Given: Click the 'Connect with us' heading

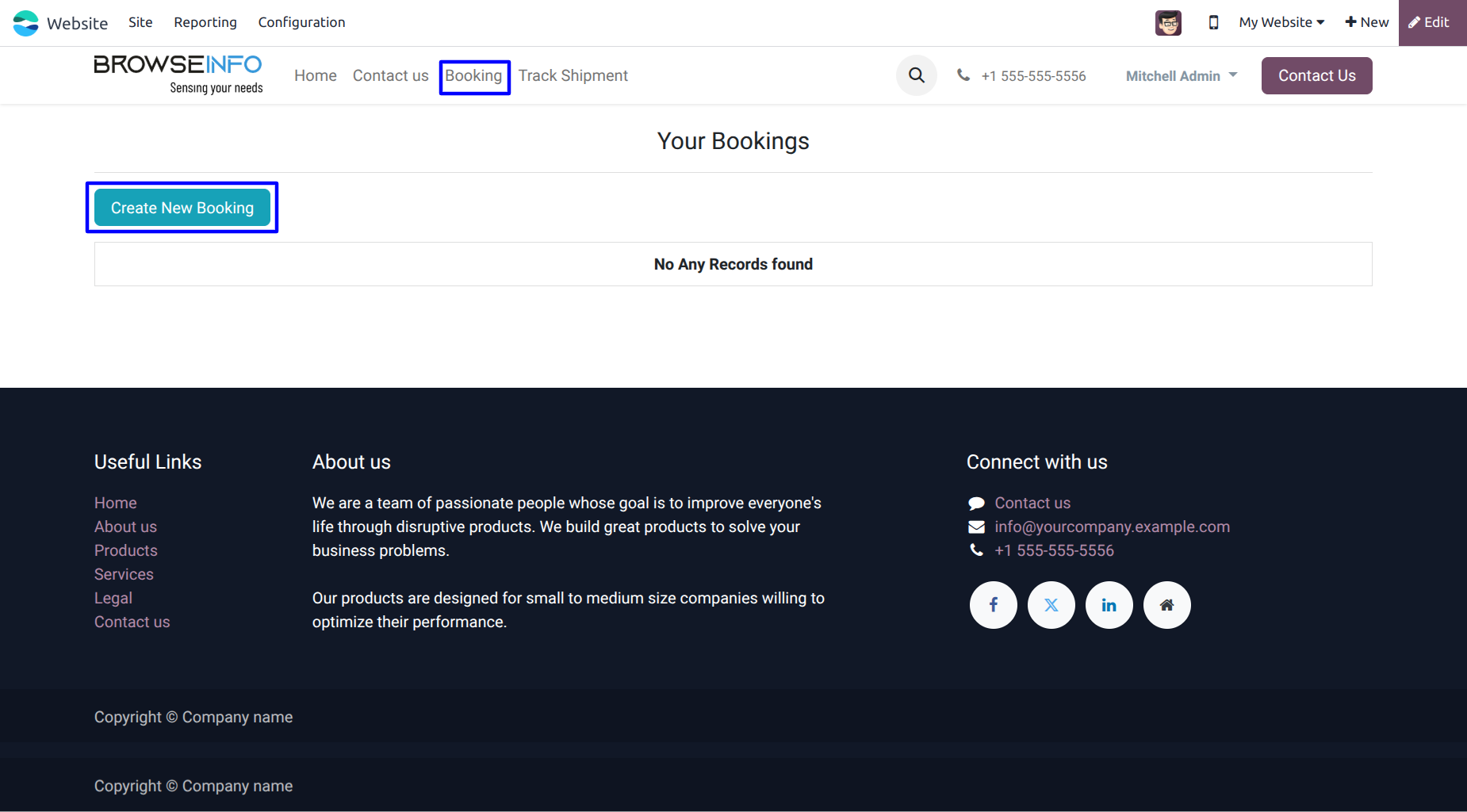Looking at the screenshot, I should (x=1037, y=462).
